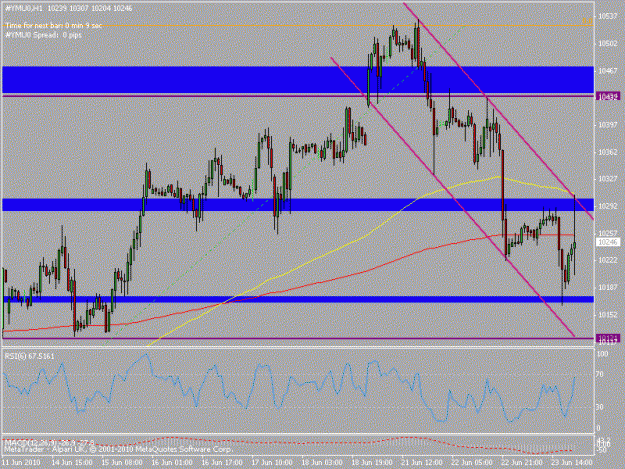Screen dimensions: 625x469
Task: Click the RSI(6) 67.5161 indicator label
Action: coord(29,356)
